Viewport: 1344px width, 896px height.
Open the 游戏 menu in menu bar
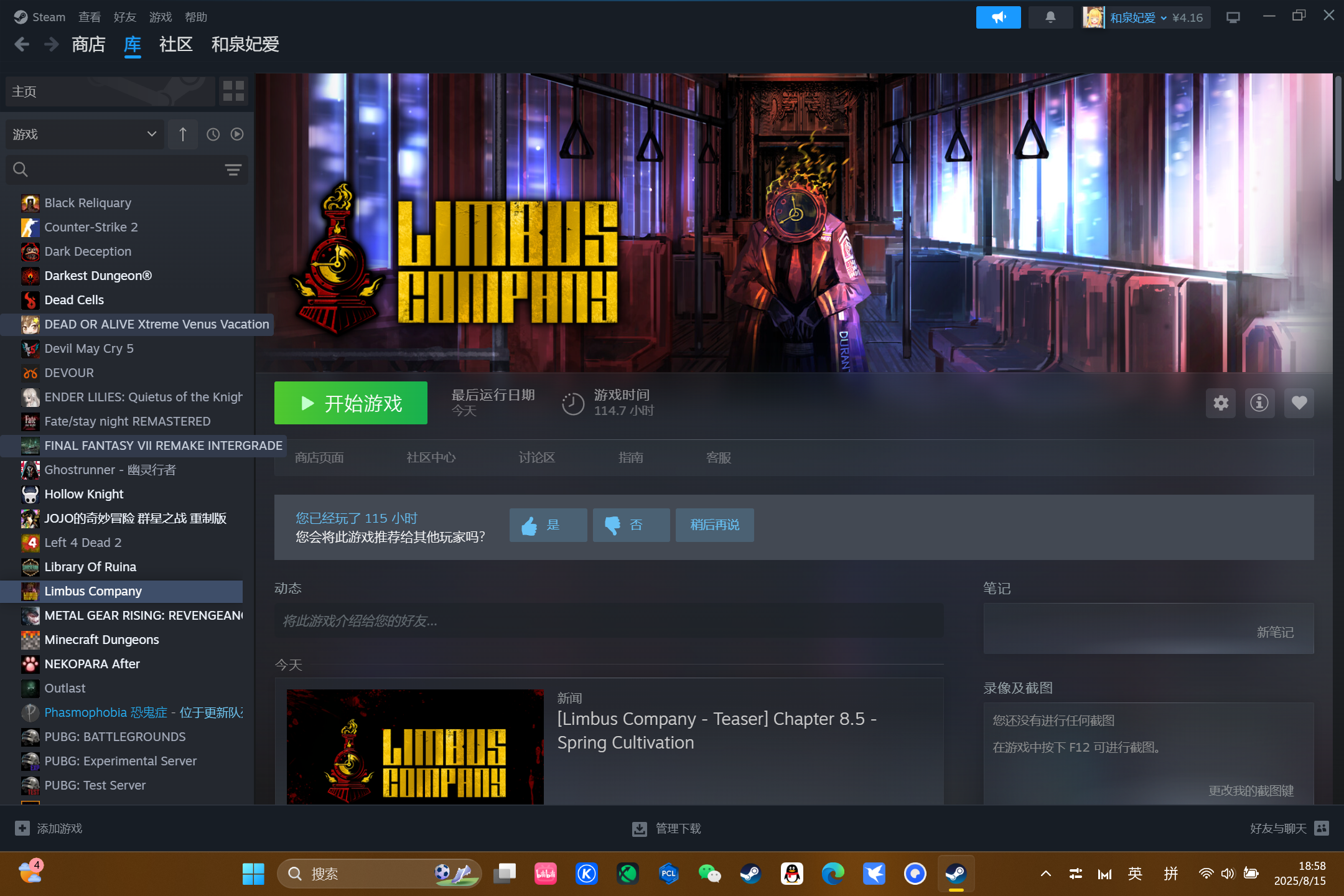point(161,17)
